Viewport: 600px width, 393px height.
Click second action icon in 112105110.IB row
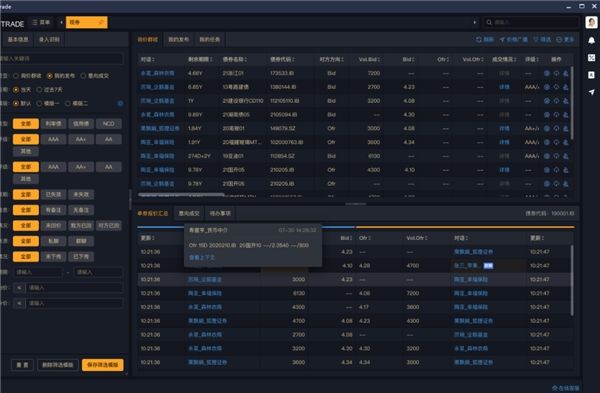click(x=556, y=101)
